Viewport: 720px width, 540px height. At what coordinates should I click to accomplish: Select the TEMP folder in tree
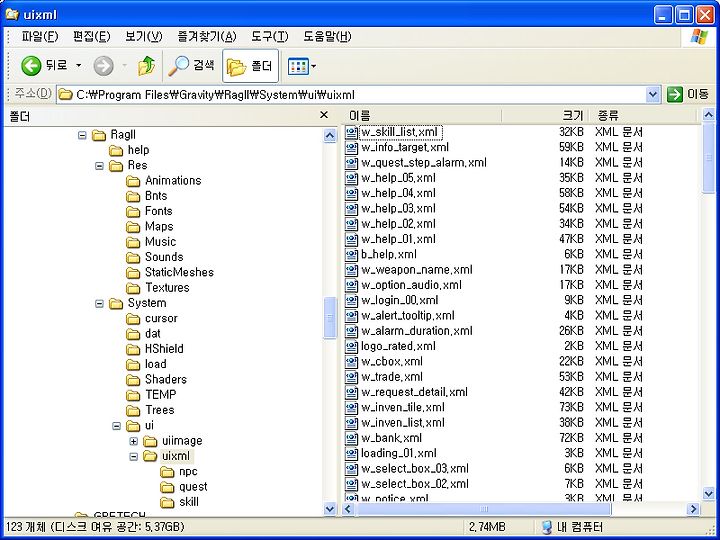click(x=160, y=394)
